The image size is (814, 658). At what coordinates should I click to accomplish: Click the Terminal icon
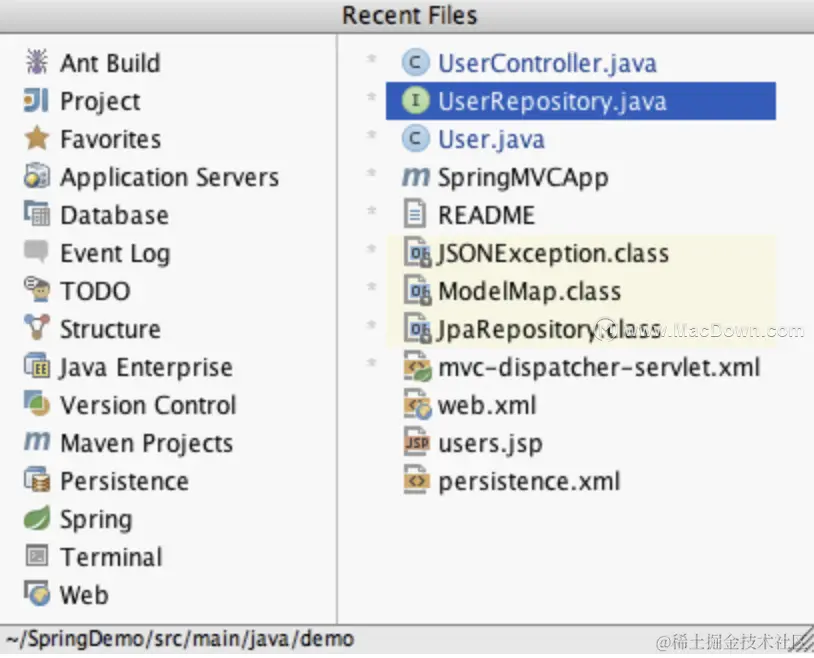point(36,557)
